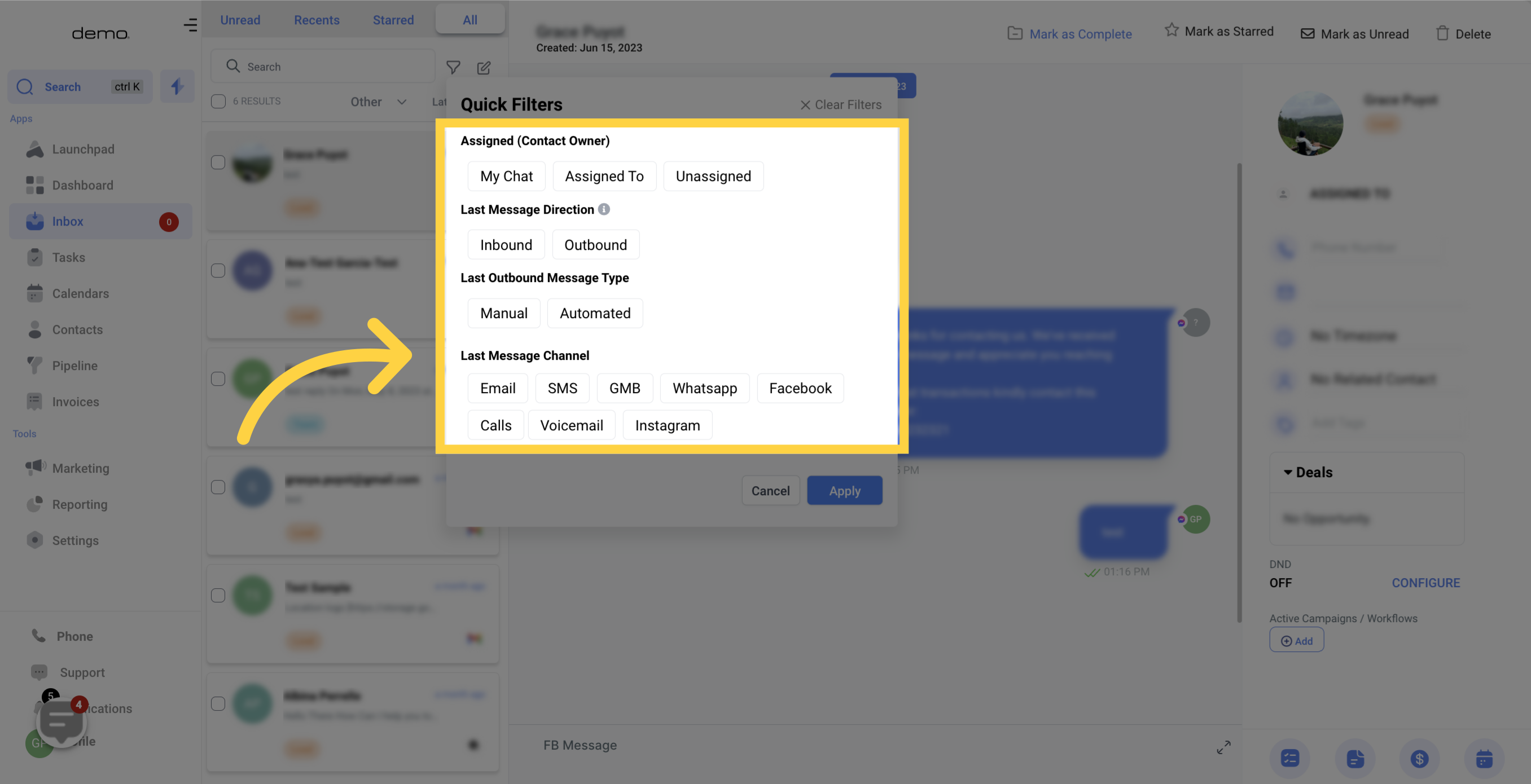Cancel the quick filters dialog
This screenshot has width=1531, height=784.
tap(769, 490)
